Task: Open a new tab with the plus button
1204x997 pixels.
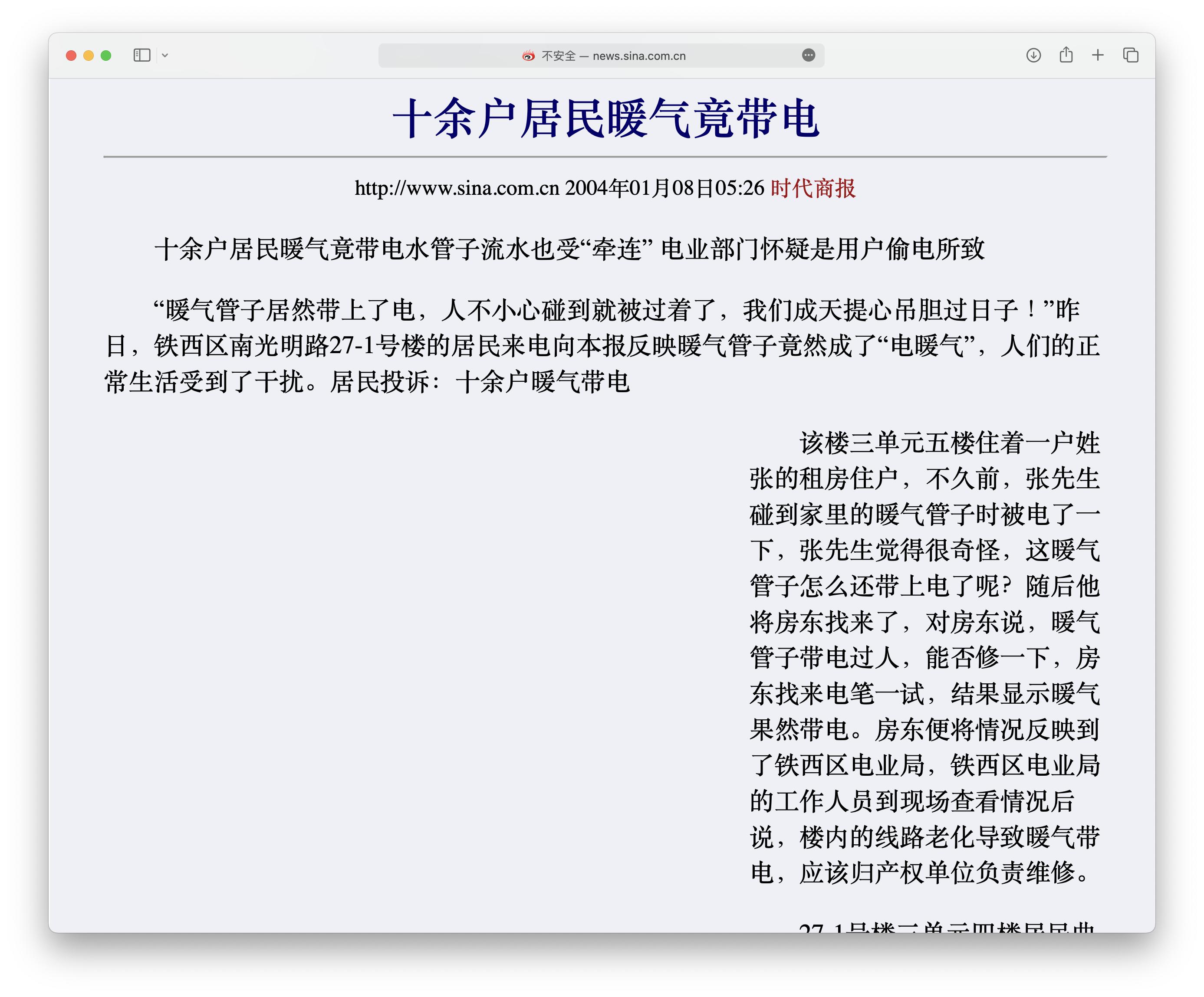Action: click(1097, 55)
